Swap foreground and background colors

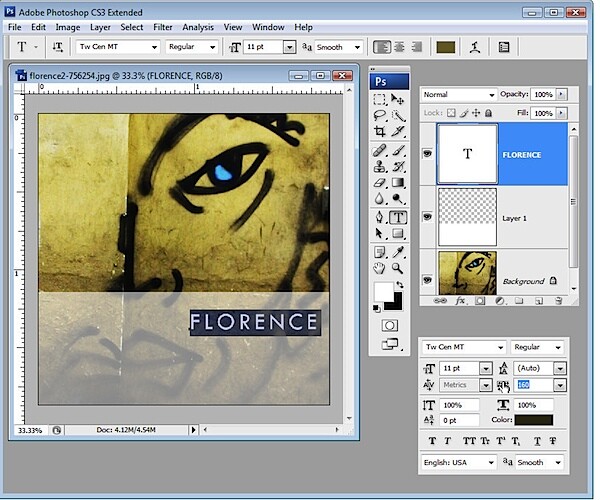400,285
